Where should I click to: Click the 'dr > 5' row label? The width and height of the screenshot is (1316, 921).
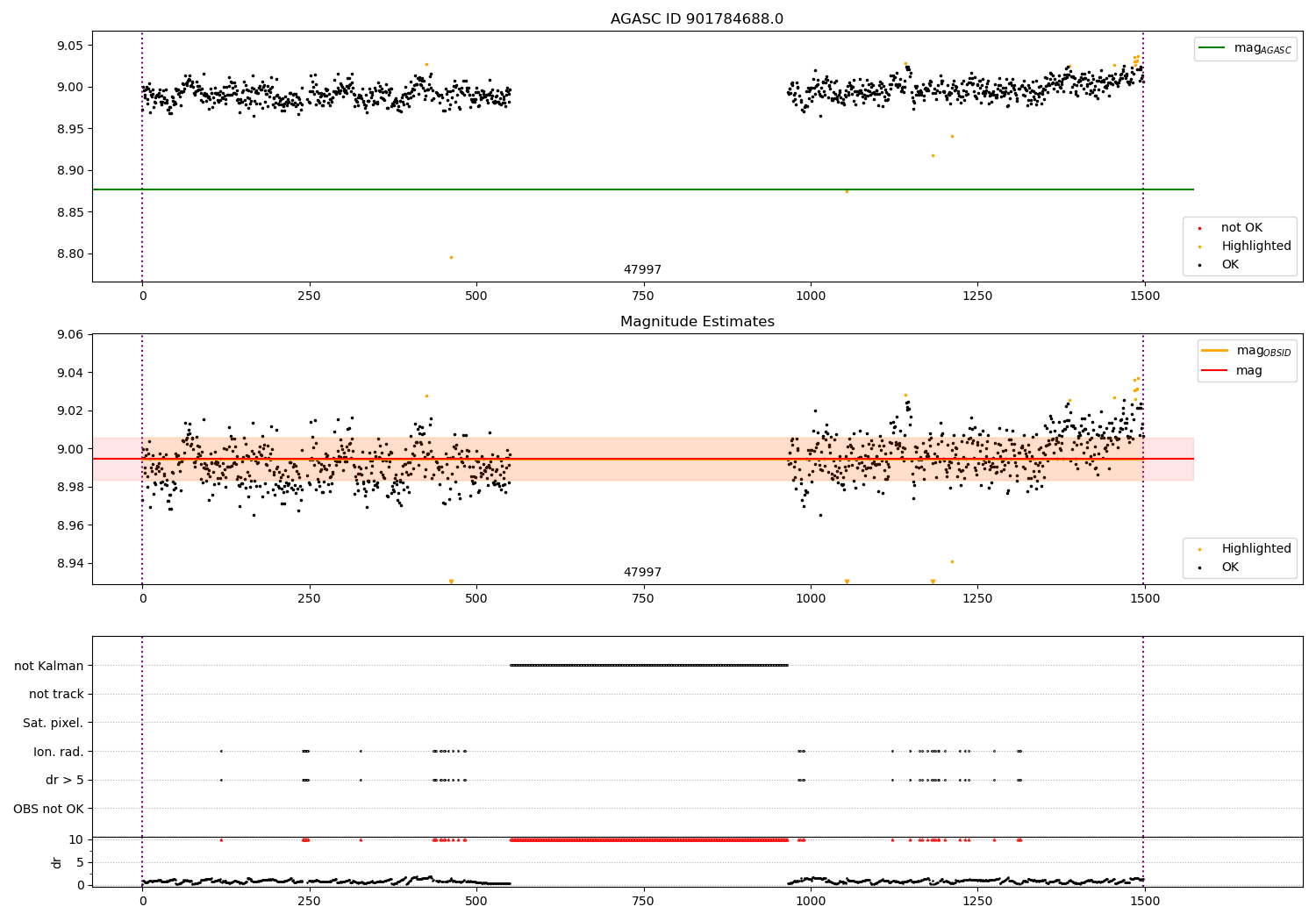[65, 780]
